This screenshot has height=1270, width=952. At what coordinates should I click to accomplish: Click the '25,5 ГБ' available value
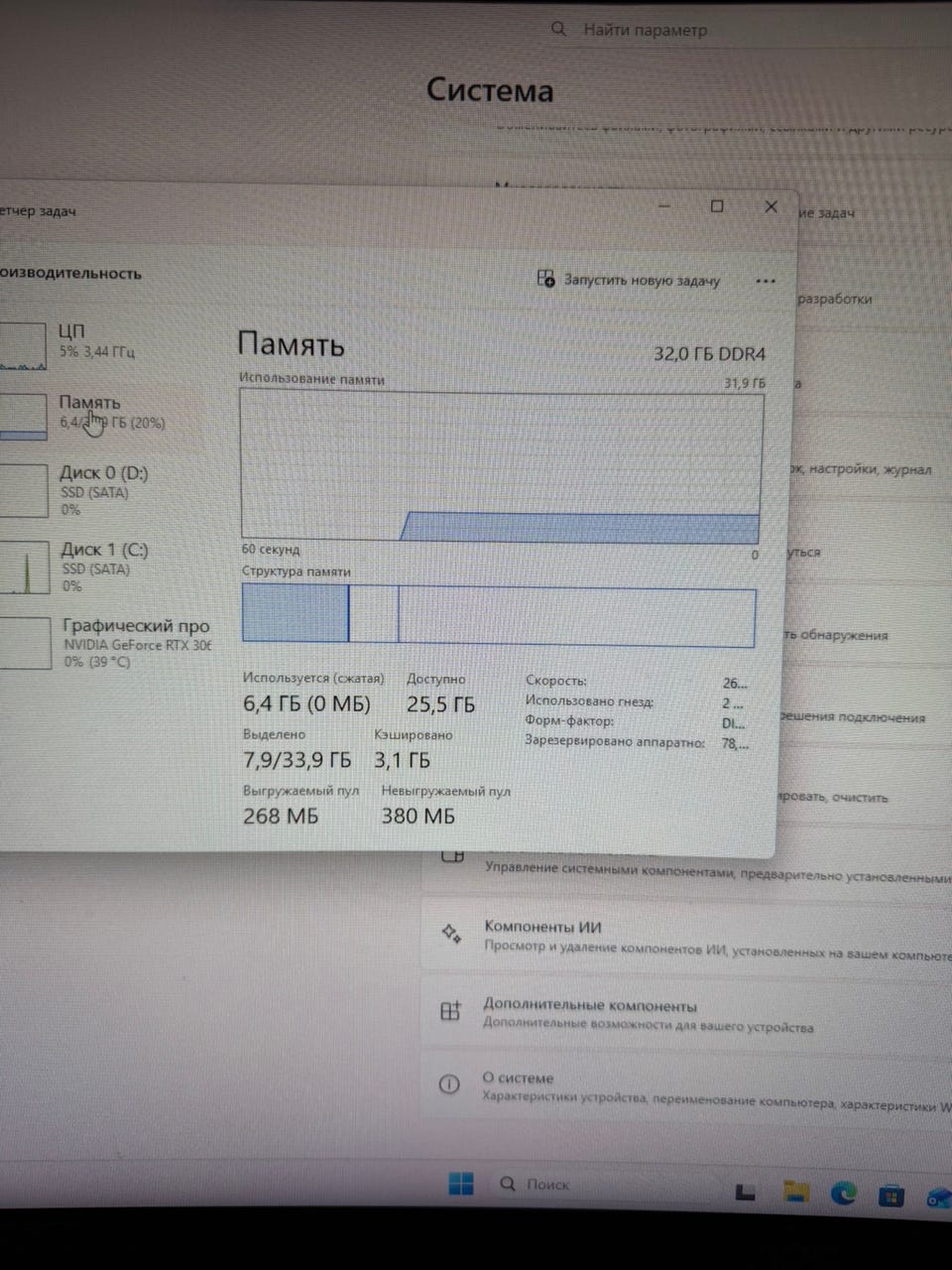[x=440, y=704]
